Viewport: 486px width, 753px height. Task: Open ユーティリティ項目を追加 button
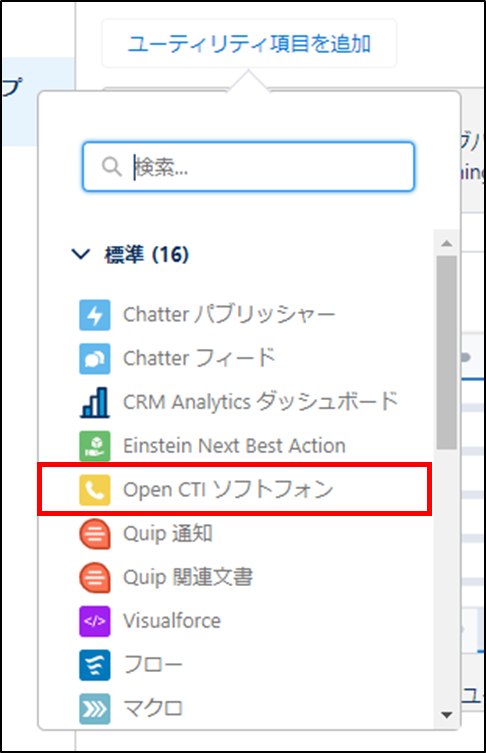coord(249,44)
